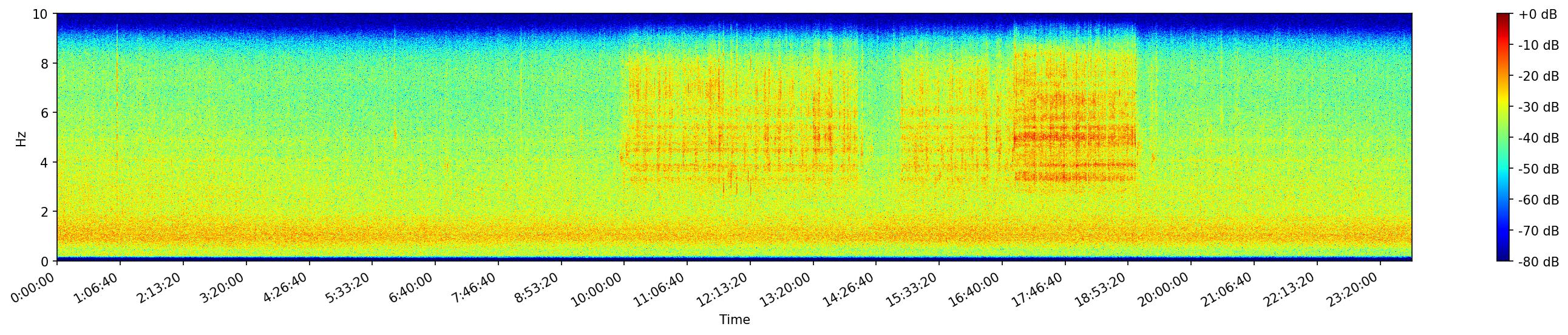The height and width of the screenshot is (335, 1568).
Task: Select the 23:20:00 tick on time axis
Action: 1356,289
